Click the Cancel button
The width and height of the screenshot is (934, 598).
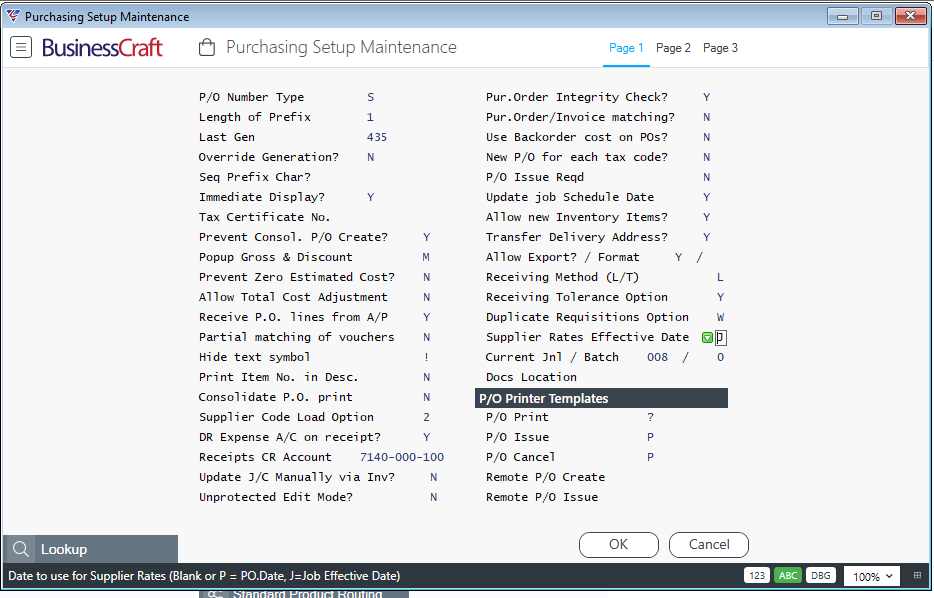709,544
